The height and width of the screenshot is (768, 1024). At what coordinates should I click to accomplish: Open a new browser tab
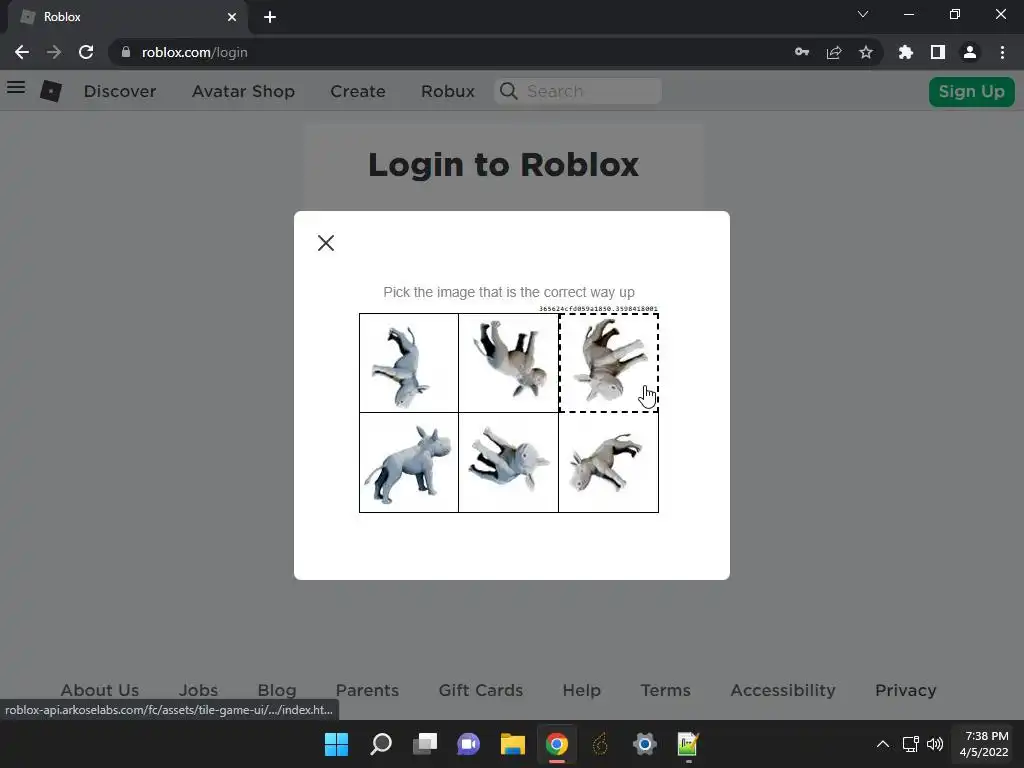pos(270,17)
